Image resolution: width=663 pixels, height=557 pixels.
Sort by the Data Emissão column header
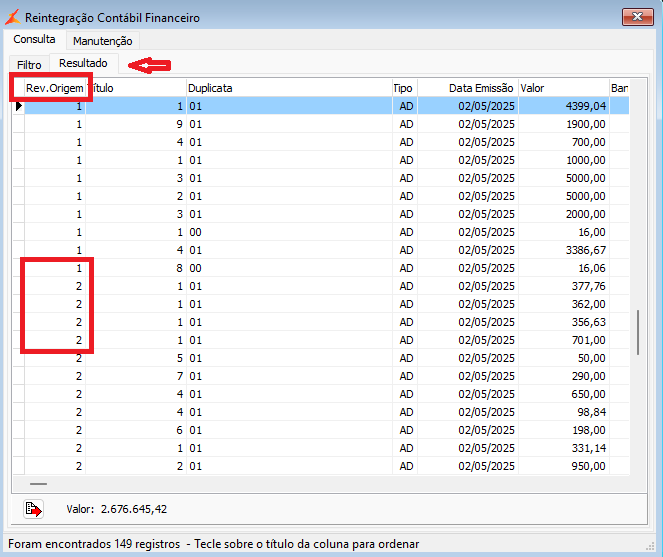coord(468,88)
